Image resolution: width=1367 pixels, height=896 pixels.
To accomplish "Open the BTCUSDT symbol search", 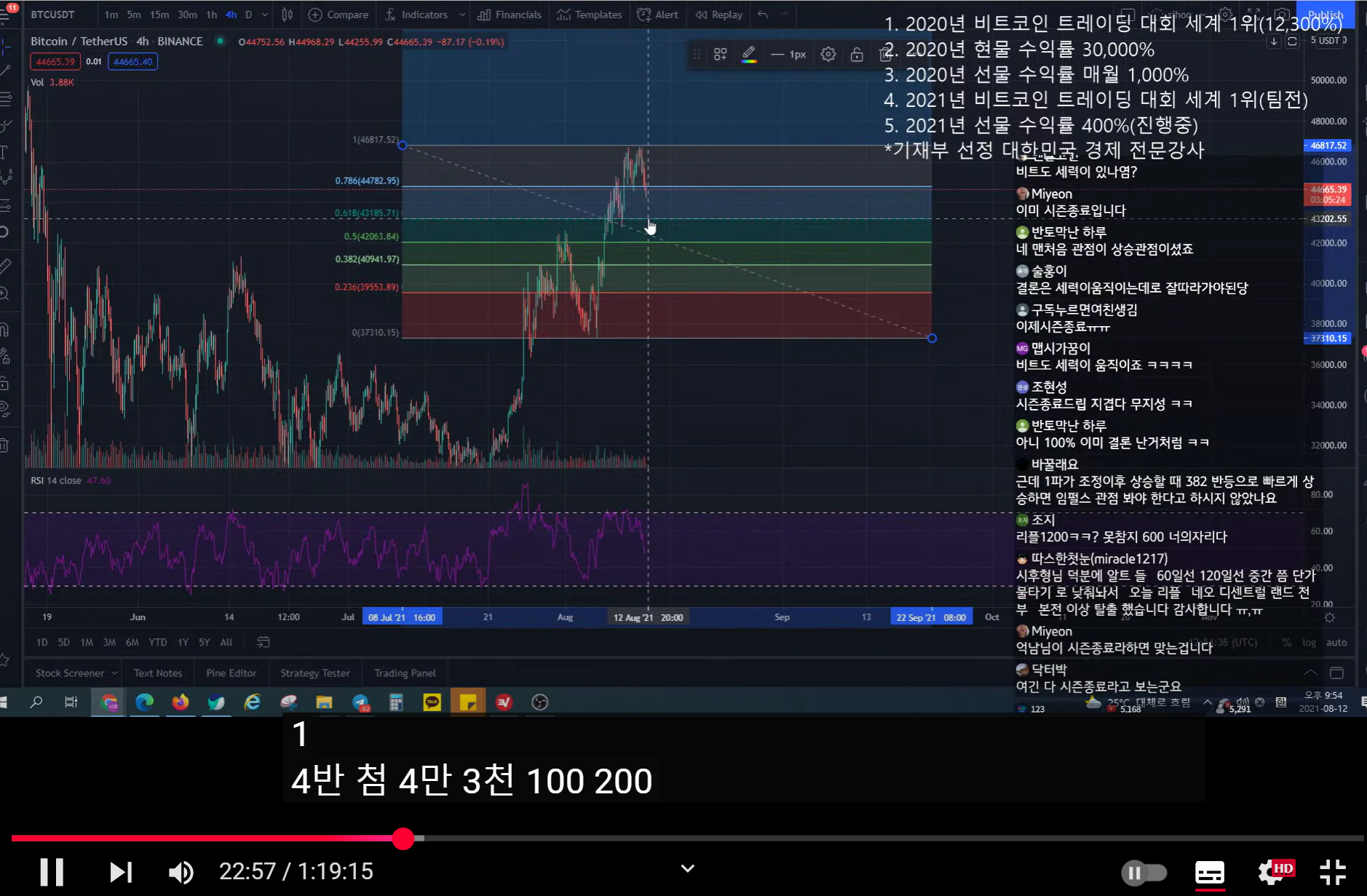I will [x=52, y=15].
